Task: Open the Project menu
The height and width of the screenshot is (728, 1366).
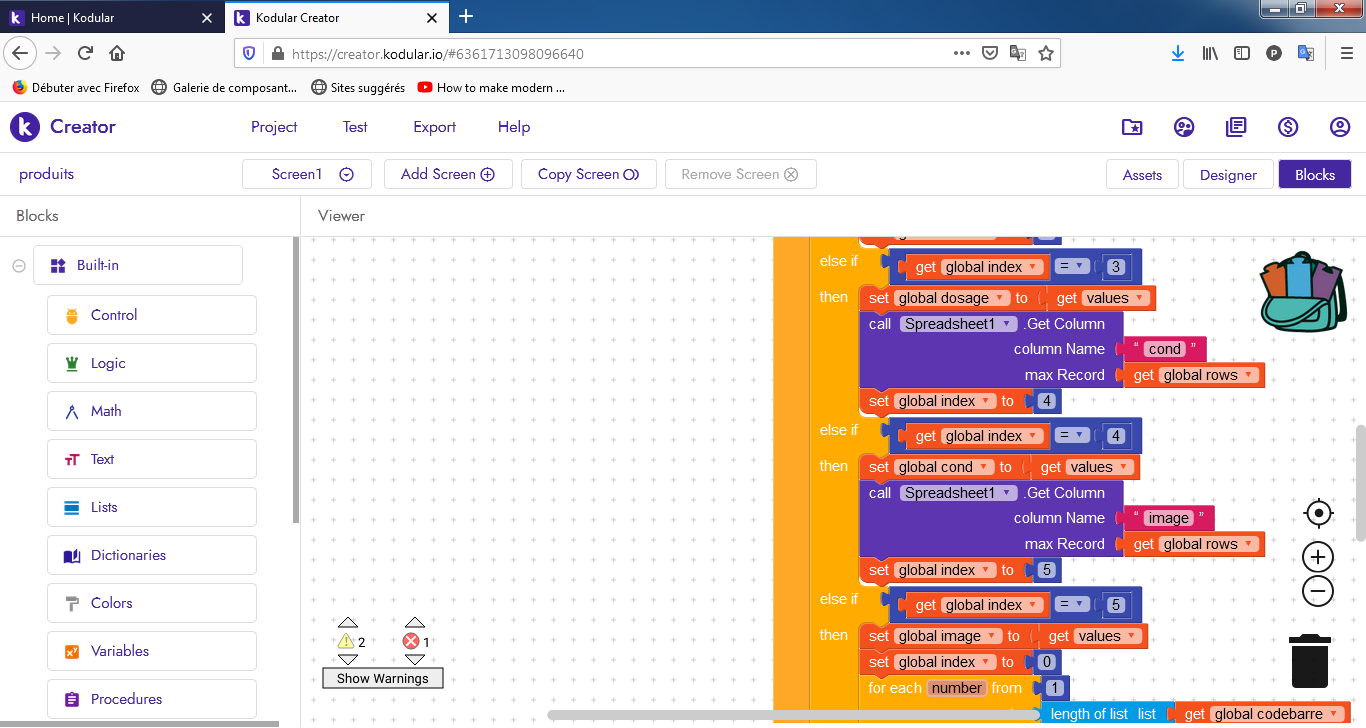Action: coord(274,127)
